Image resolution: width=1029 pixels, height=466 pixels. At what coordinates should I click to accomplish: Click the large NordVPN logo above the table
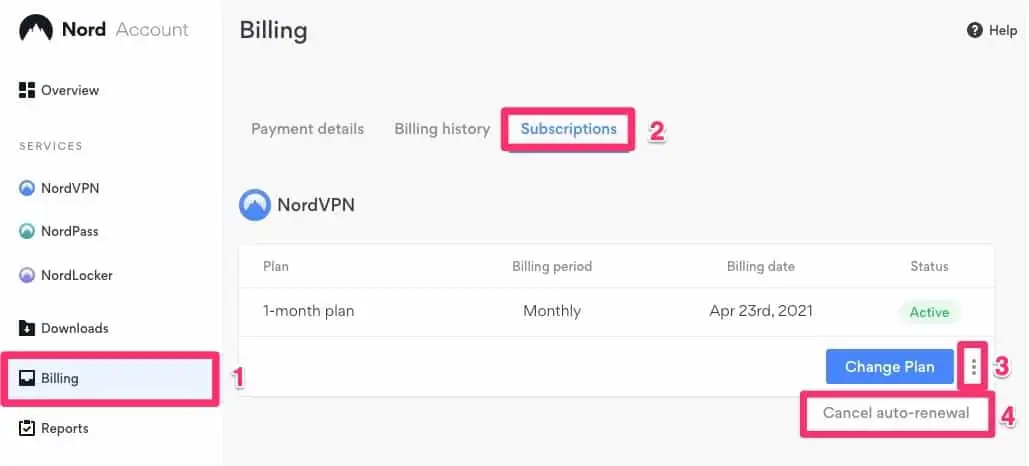pos(255,205)
